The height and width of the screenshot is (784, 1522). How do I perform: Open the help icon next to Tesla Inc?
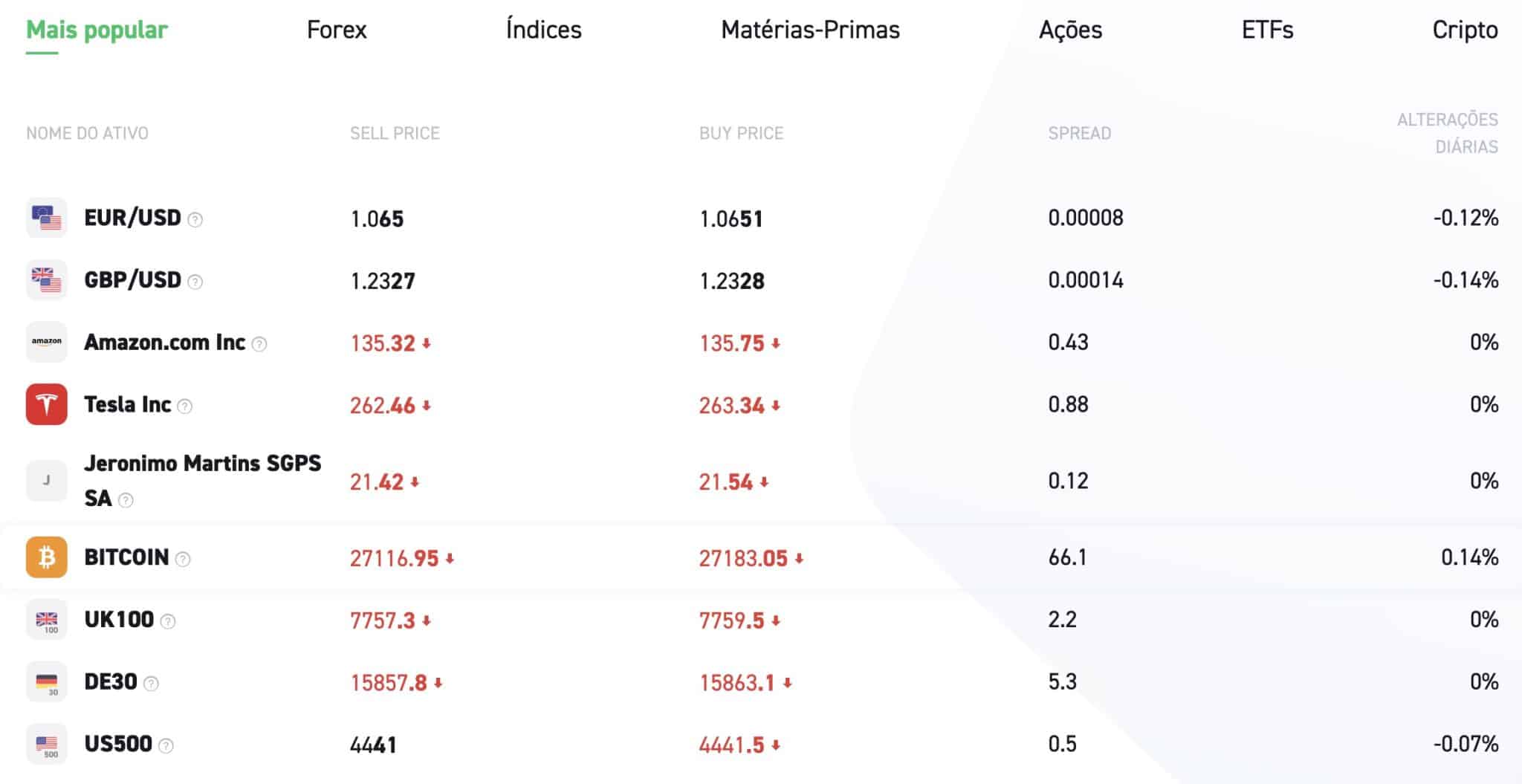[x=186, y=406]
